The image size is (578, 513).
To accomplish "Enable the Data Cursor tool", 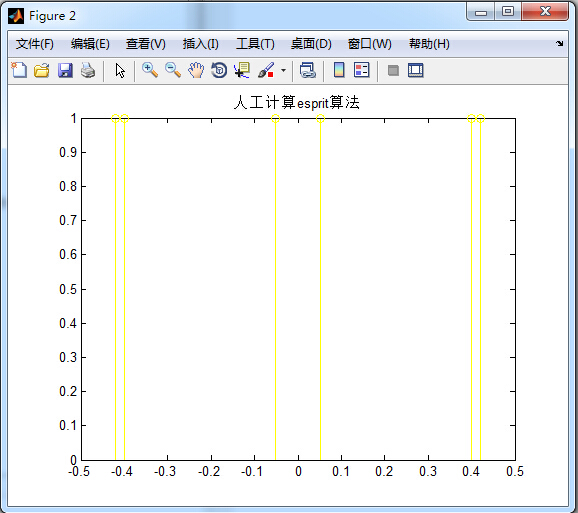I will pos(242,70).
